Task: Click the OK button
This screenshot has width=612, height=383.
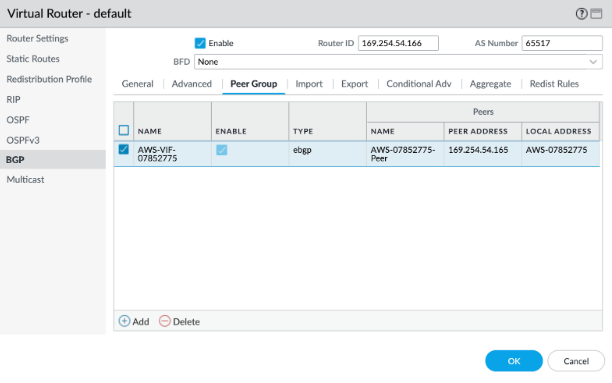Action: click(x=514, y=361)
